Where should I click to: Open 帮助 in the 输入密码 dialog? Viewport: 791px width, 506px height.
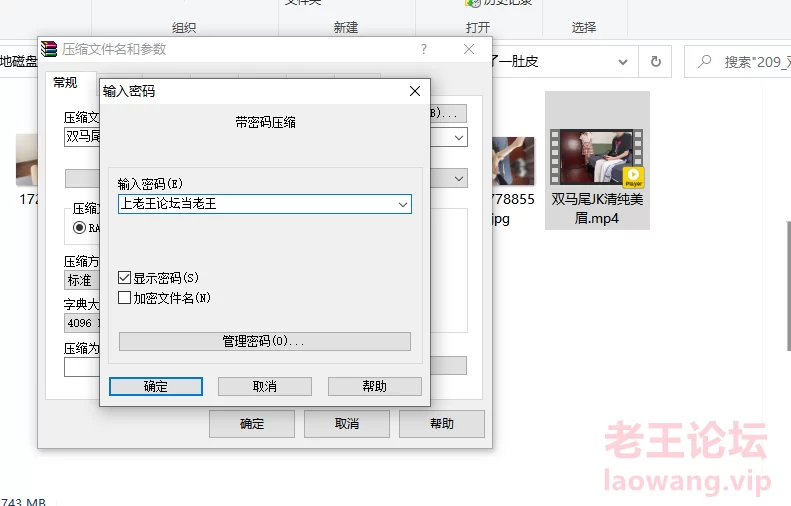point(374,386)
